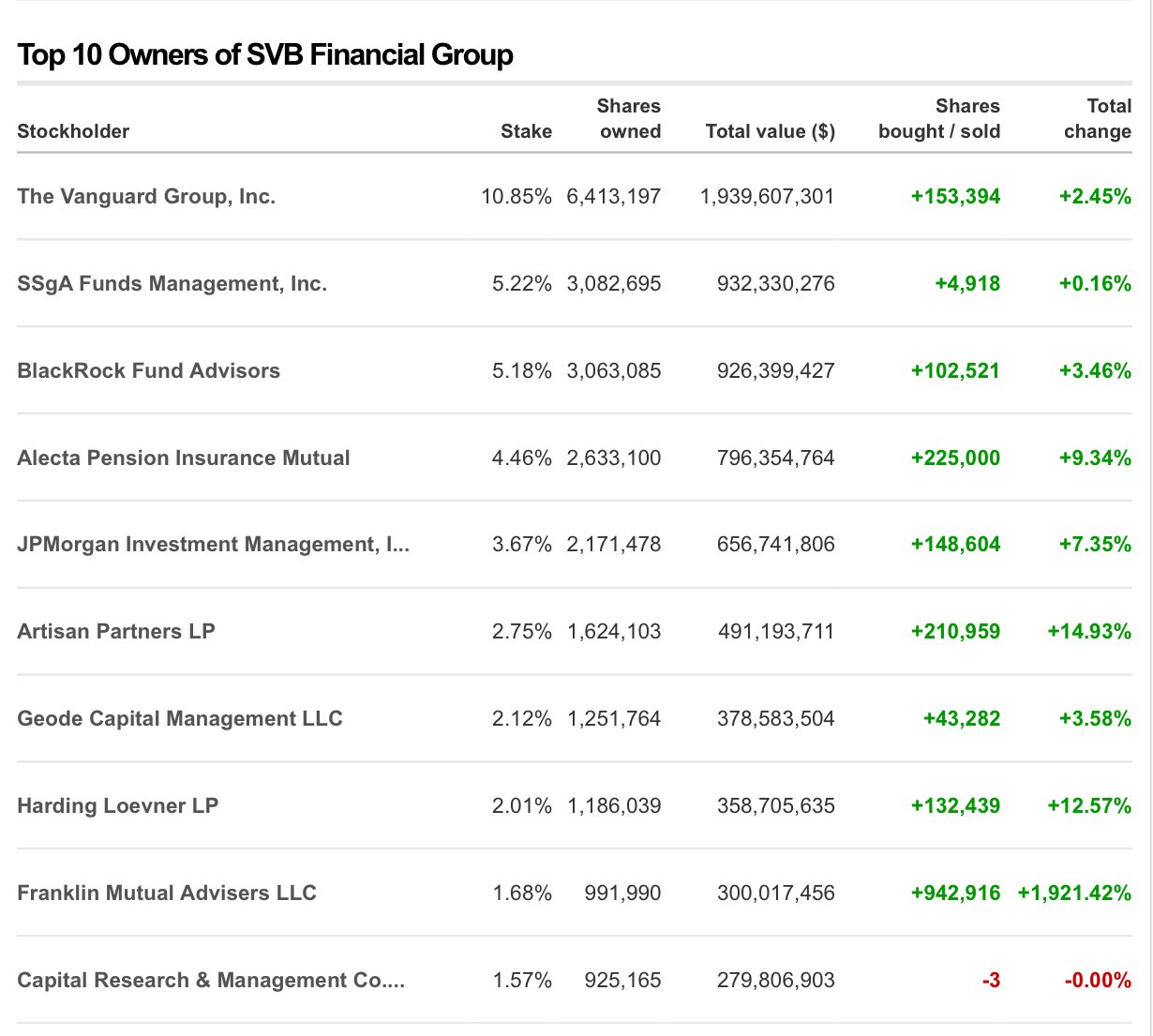Select the Shares owned column header
This screenshot has height=1036, width=1153.
pyautogui.click(x=629, y=119)
